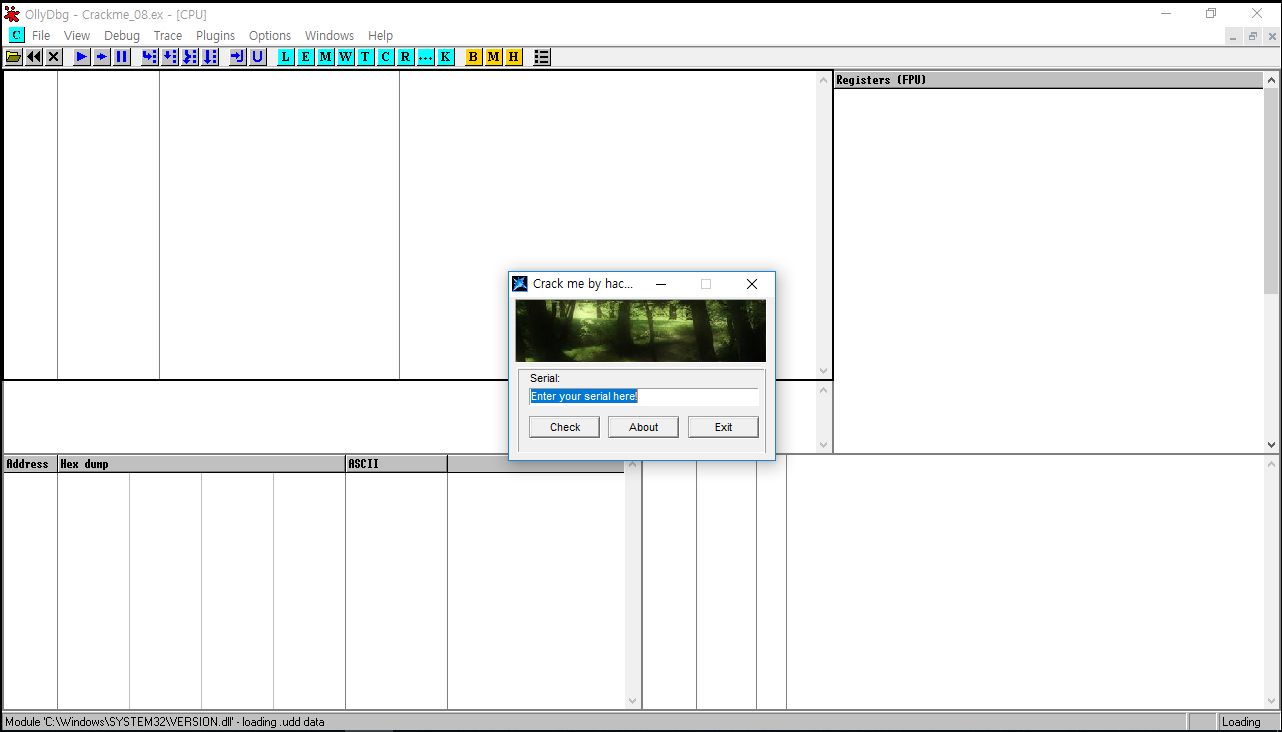1282x732 pixels.
Task: Click the OllyDbg icon in title bar
Action: pyautogui.click(x=12, y=14)
